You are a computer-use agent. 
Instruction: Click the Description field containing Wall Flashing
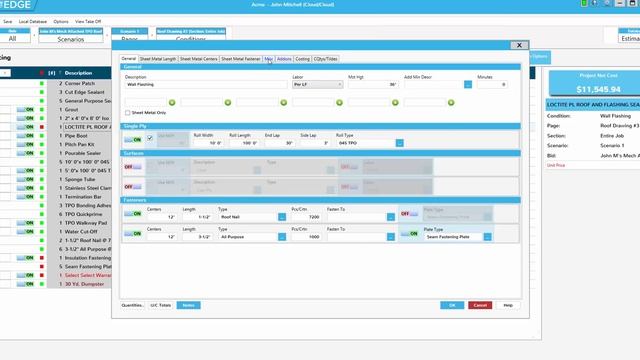coord(206,84)
